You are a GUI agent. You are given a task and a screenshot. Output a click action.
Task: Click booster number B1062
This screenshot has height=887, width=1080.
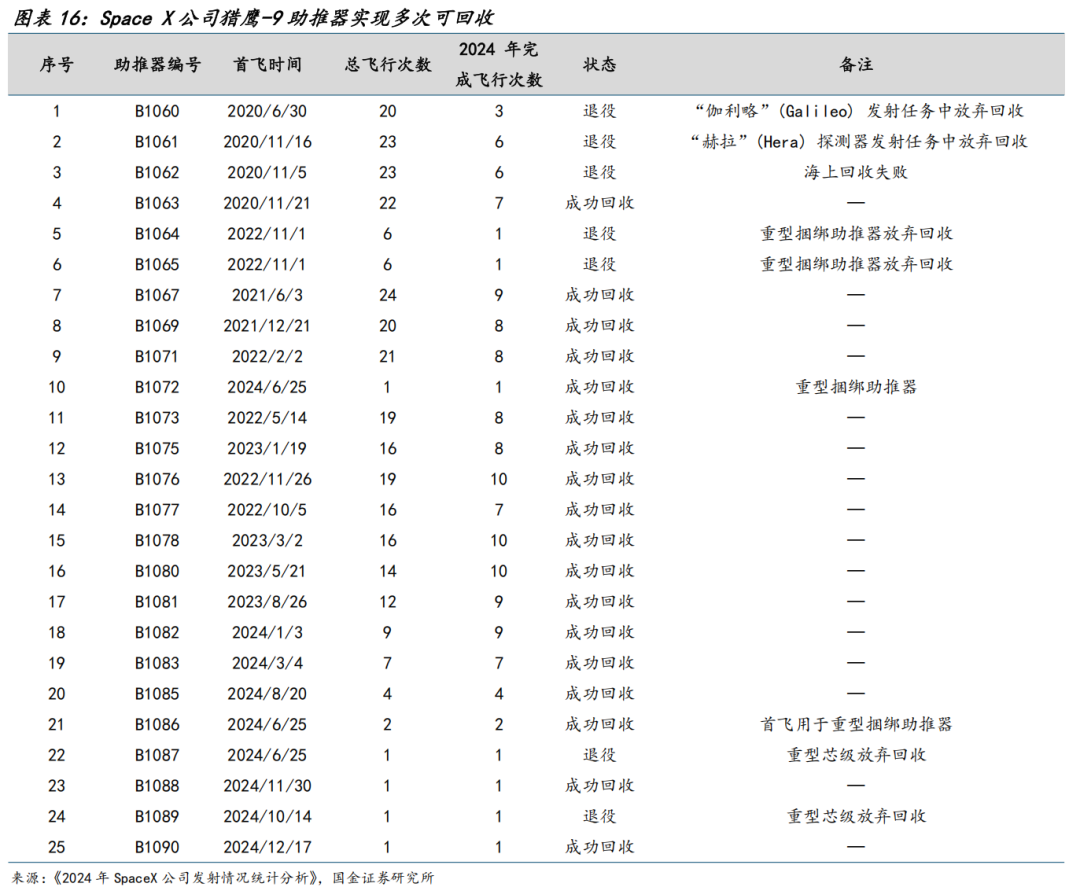(x=157, y=172)
